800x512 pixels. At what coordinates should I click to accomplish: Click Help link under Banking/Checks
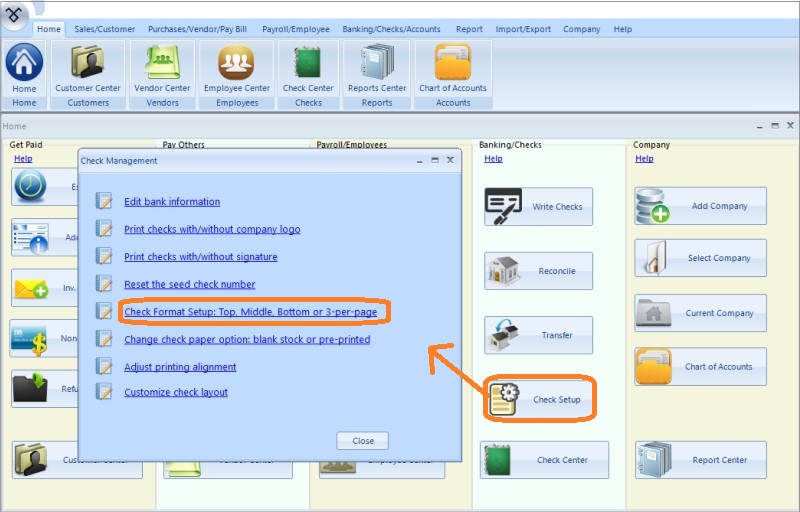click(493, 159)
